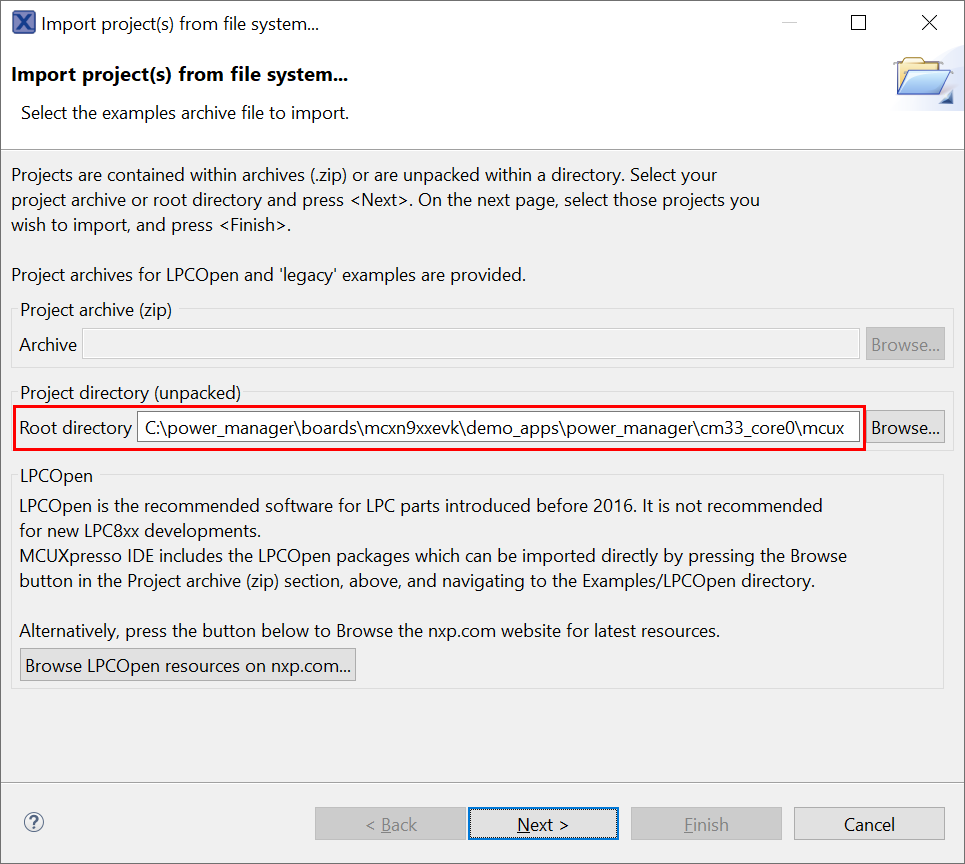Click the "Root directory" label

pos(75,428)
